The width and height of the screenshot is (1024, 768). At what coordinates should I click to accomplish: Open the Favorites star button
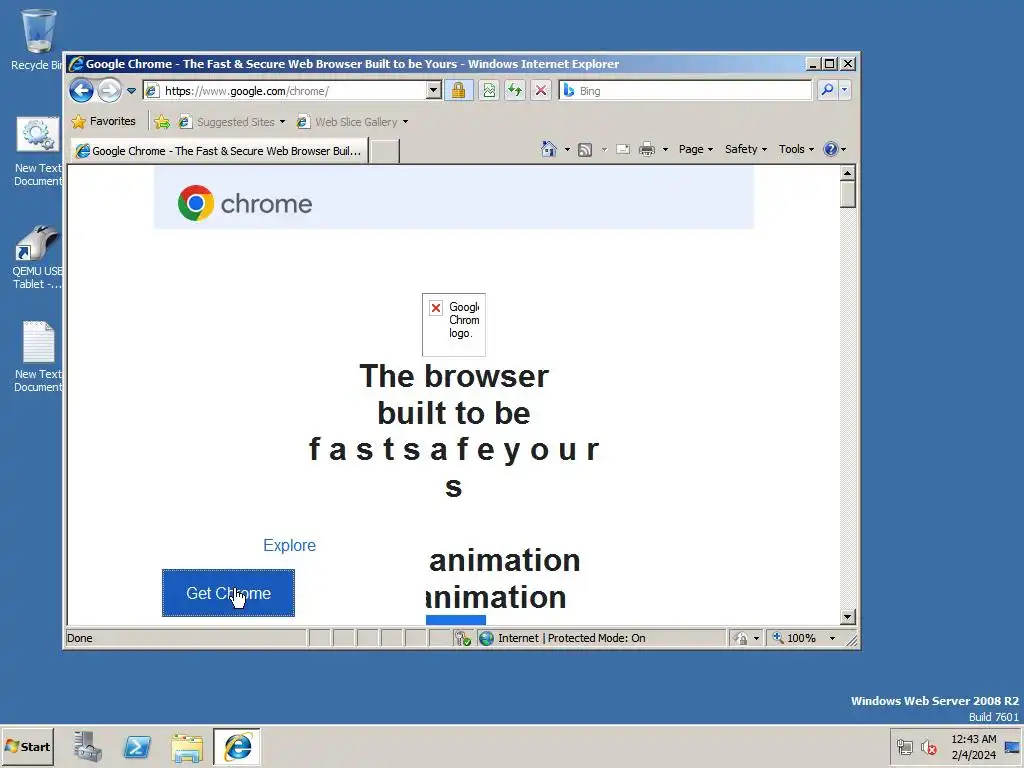click(104, 121)
